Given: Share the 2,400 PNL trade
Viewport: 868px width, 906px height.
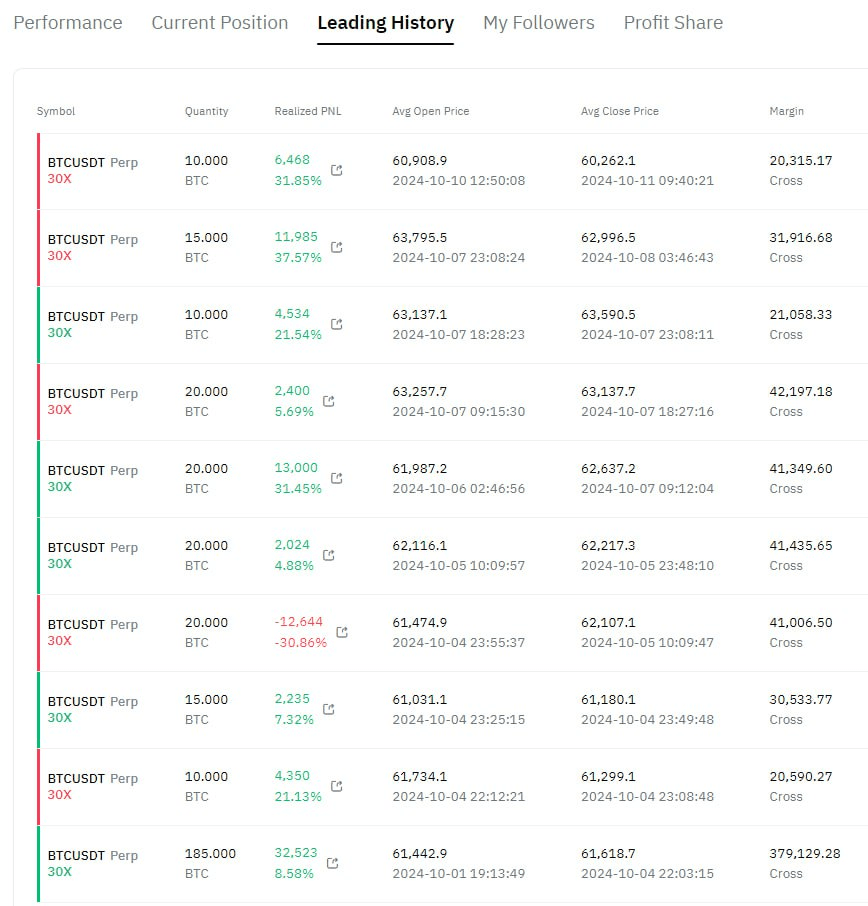Looking at the screenshot, I should coord(328,400).
